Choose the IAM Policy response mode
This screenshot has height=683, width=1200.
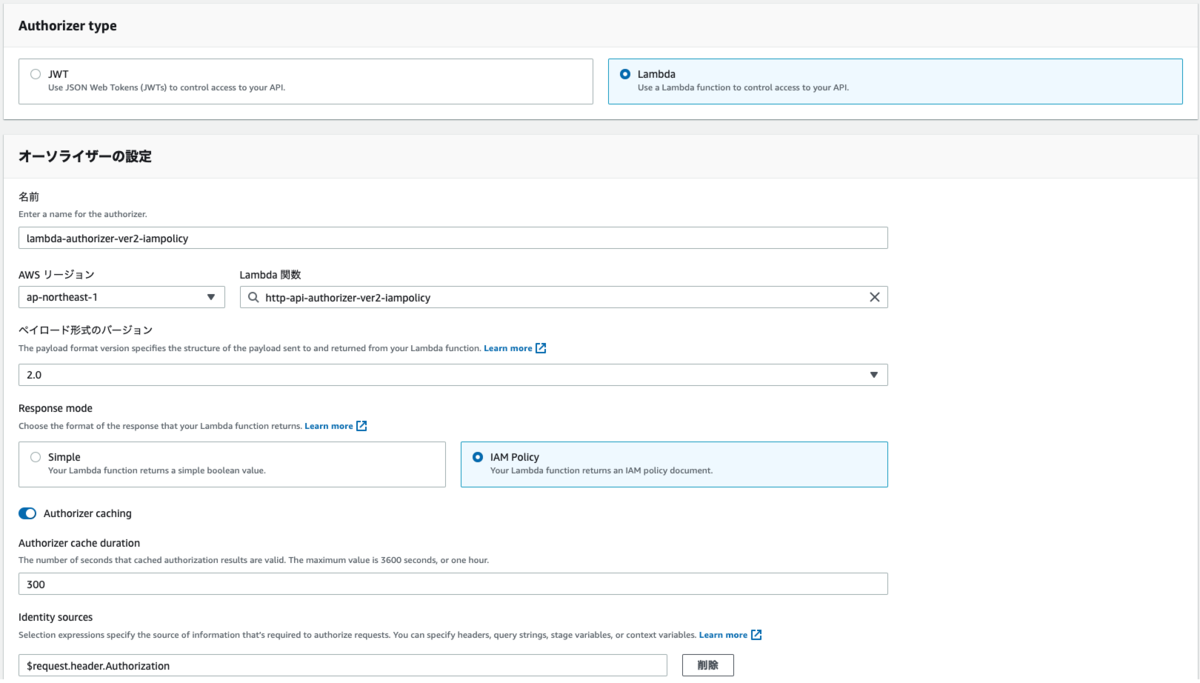[x=478, y=457]
